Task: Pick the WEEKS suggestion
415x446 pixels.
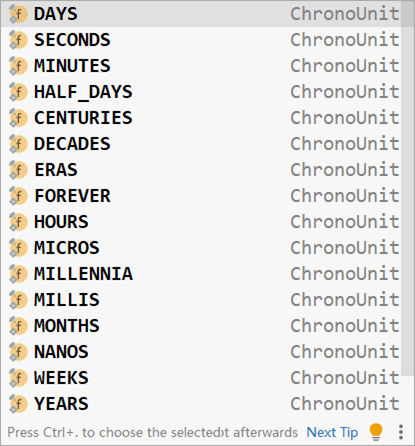Action: pos(201,378)
